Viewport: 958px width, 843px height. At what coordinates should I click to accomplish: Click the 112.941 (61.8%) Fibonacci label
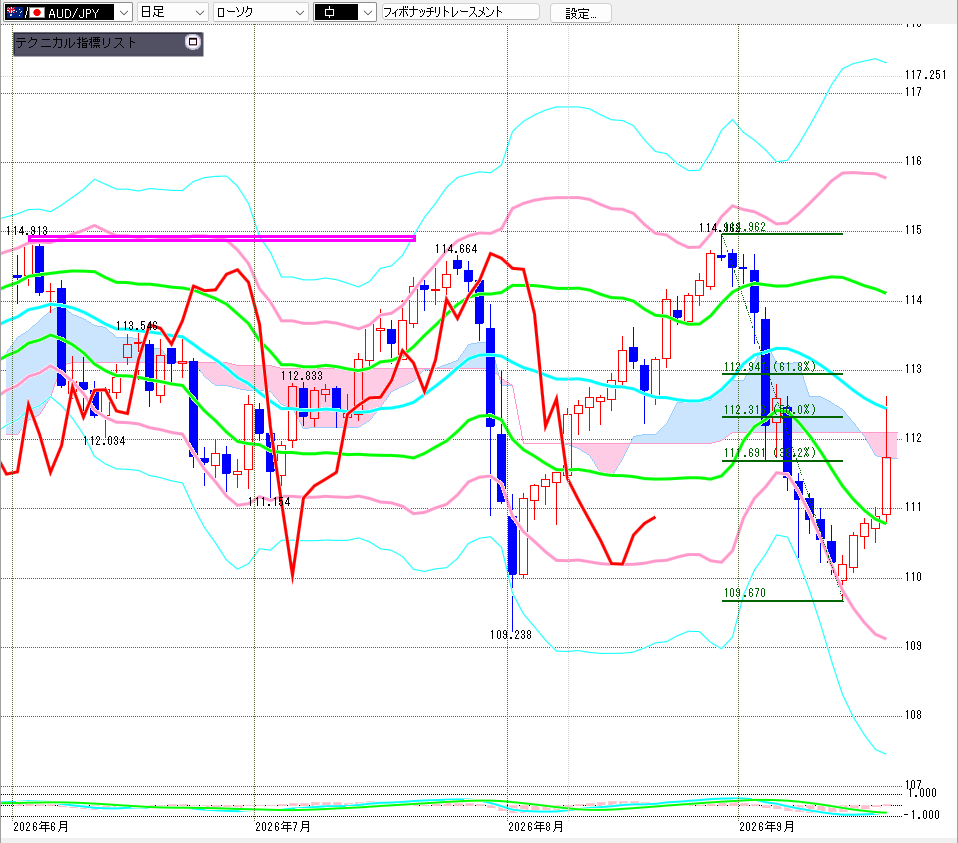coord(769,367)
